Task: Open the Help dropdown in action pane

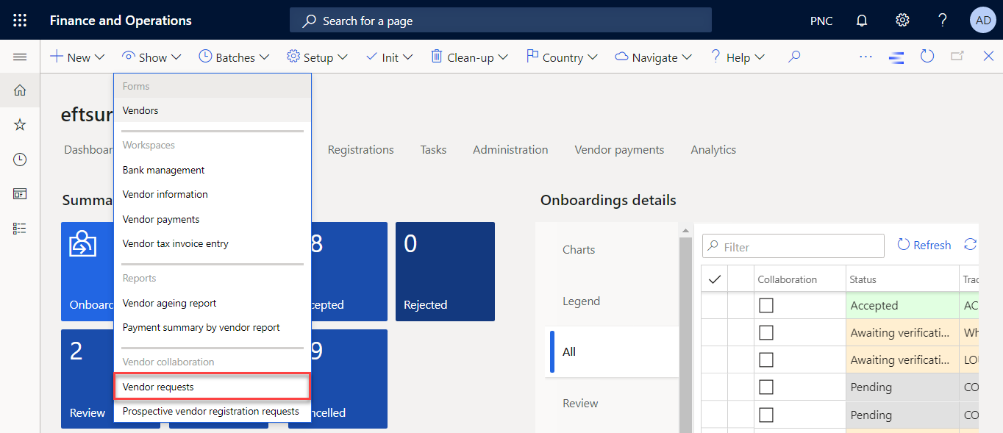Action: point(738,58)
